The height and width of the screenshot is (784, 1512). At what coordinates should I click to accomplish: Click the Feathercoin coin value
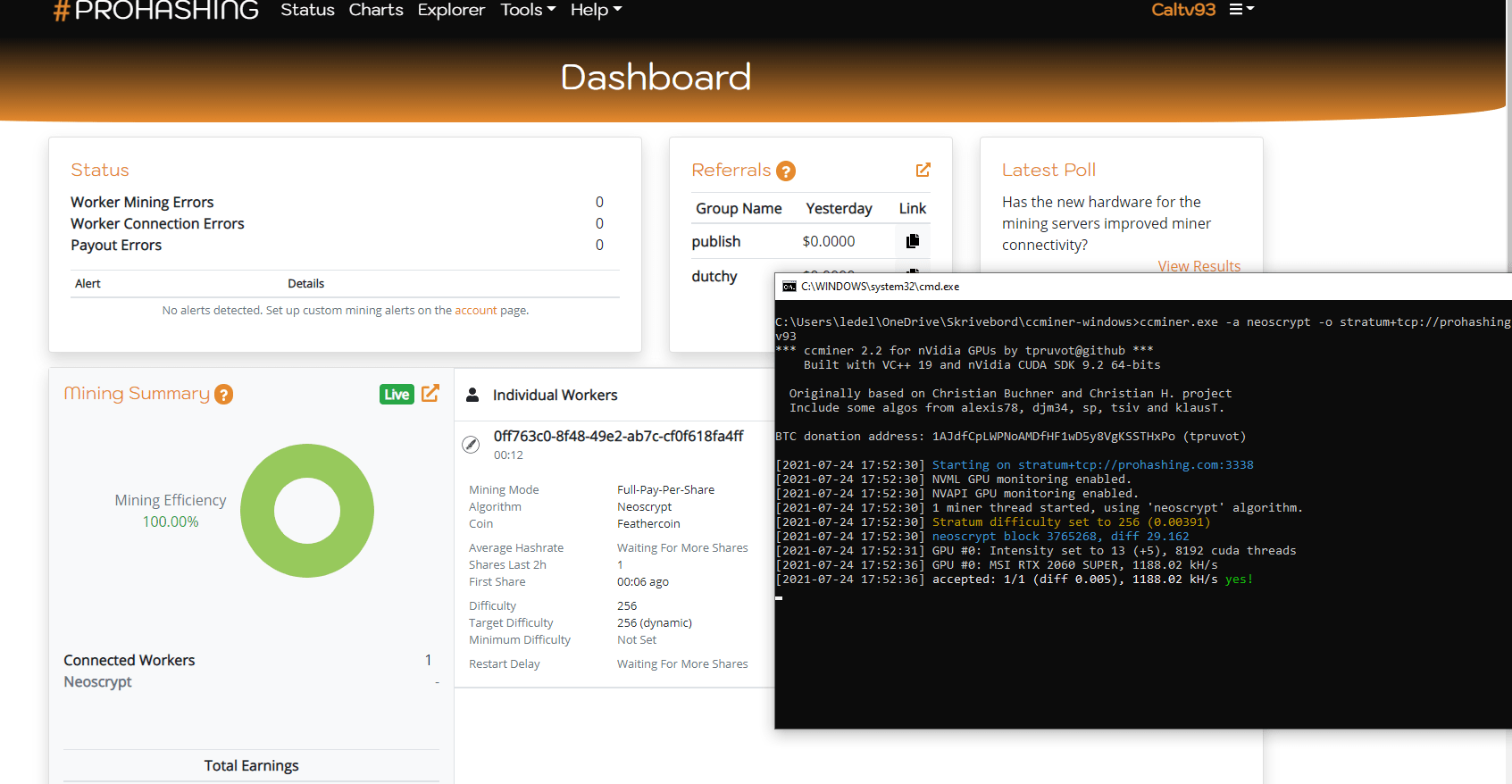(x=648, y=524)
